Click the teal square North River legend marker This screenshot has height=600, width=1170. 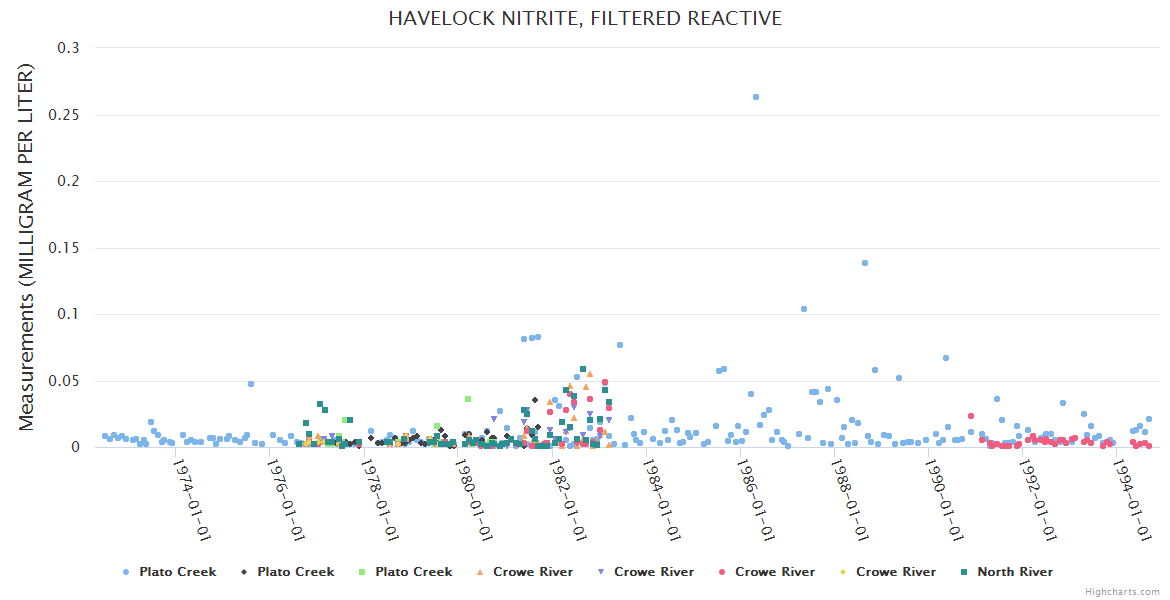click(x=964, y=572)
